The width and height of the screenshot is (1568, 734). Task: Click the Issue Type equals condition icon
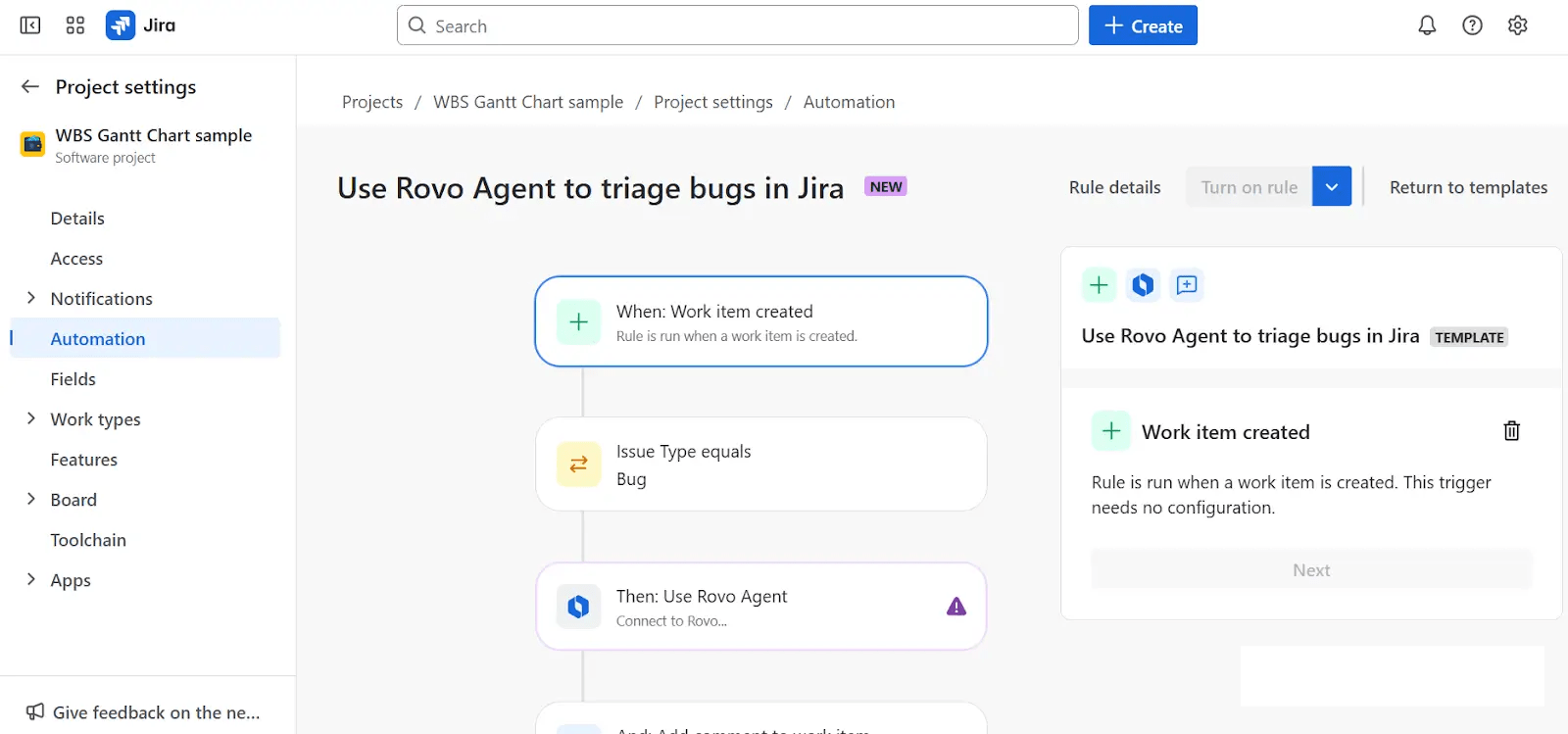pos(579,465)
